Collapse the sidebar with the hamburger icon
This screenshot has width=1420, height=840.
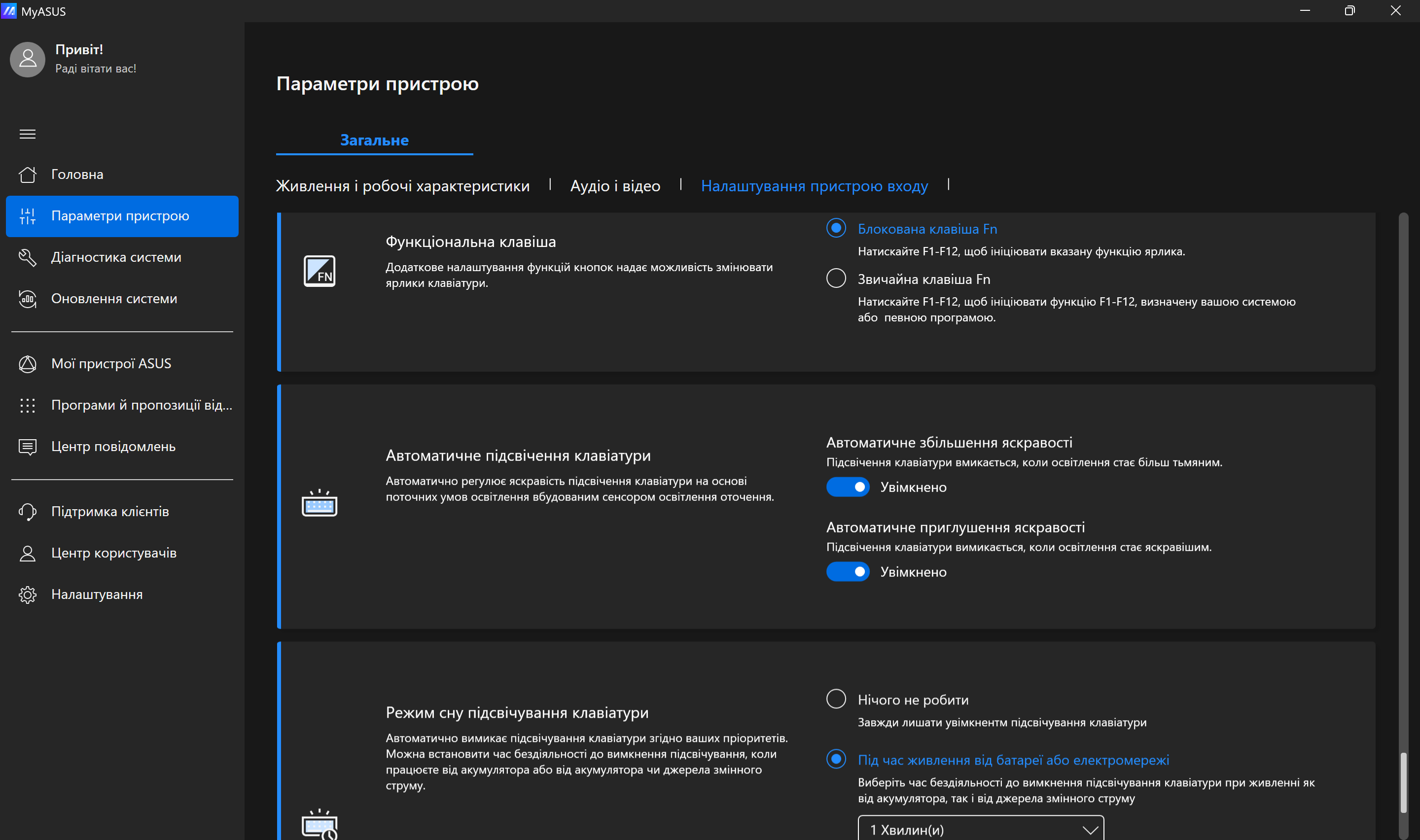(27, 134)
